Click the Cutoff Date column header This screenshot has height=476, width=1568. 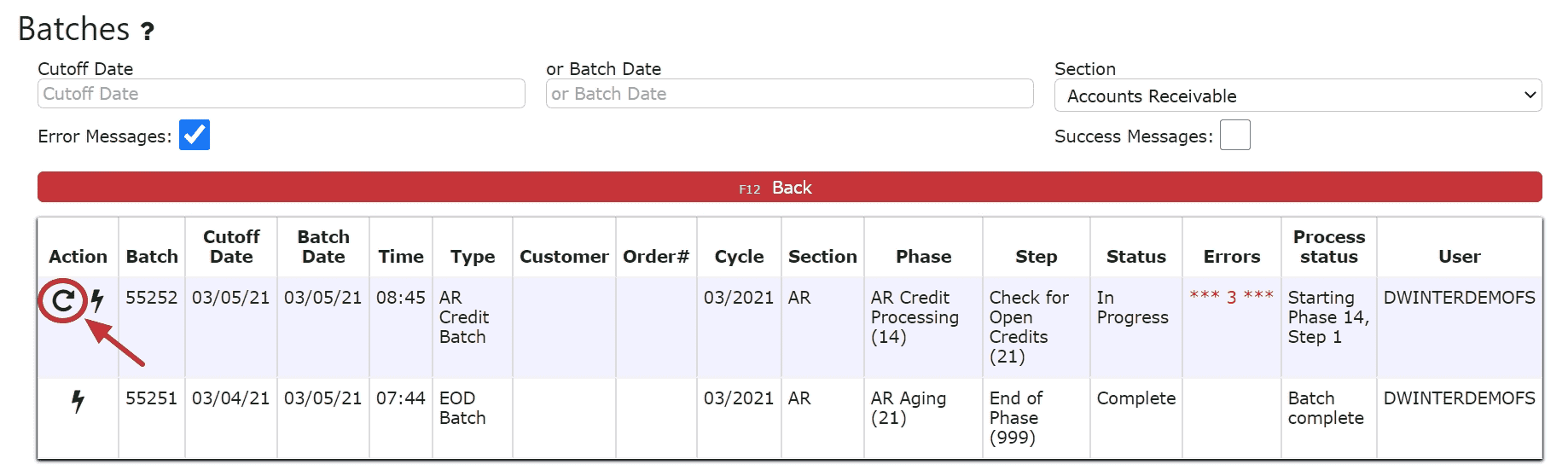231,247
